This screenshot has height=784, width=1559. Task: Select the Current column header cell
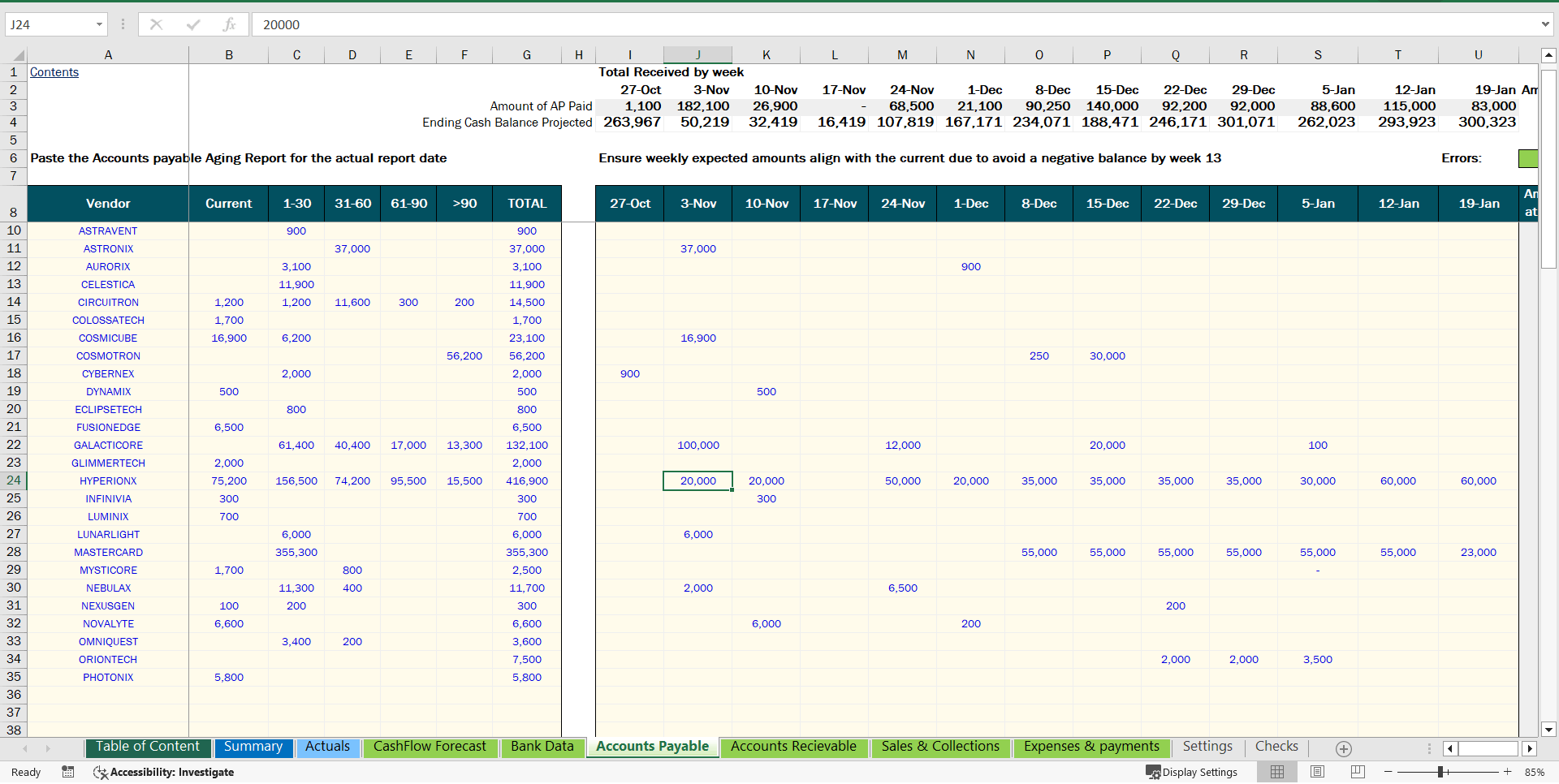pyautogui.click(x=229, y=204)
